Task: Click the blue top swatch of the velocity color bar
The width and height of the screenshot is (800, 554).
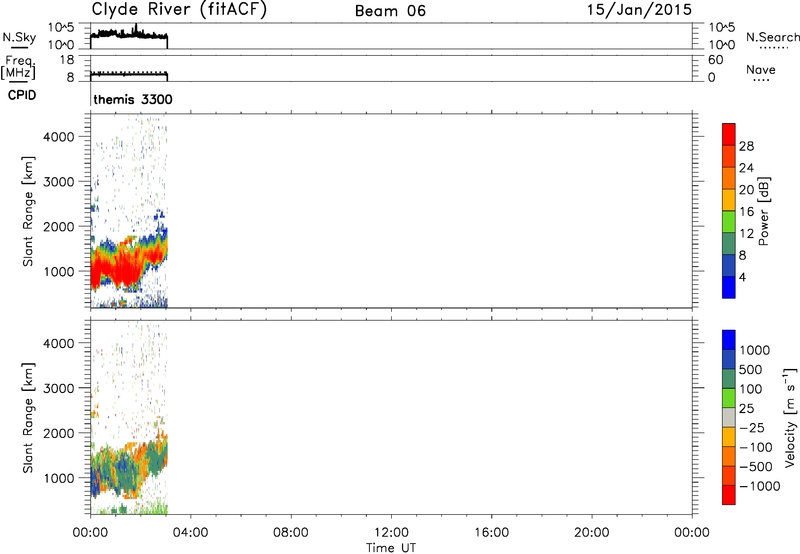Action: (x=729, y=340)
